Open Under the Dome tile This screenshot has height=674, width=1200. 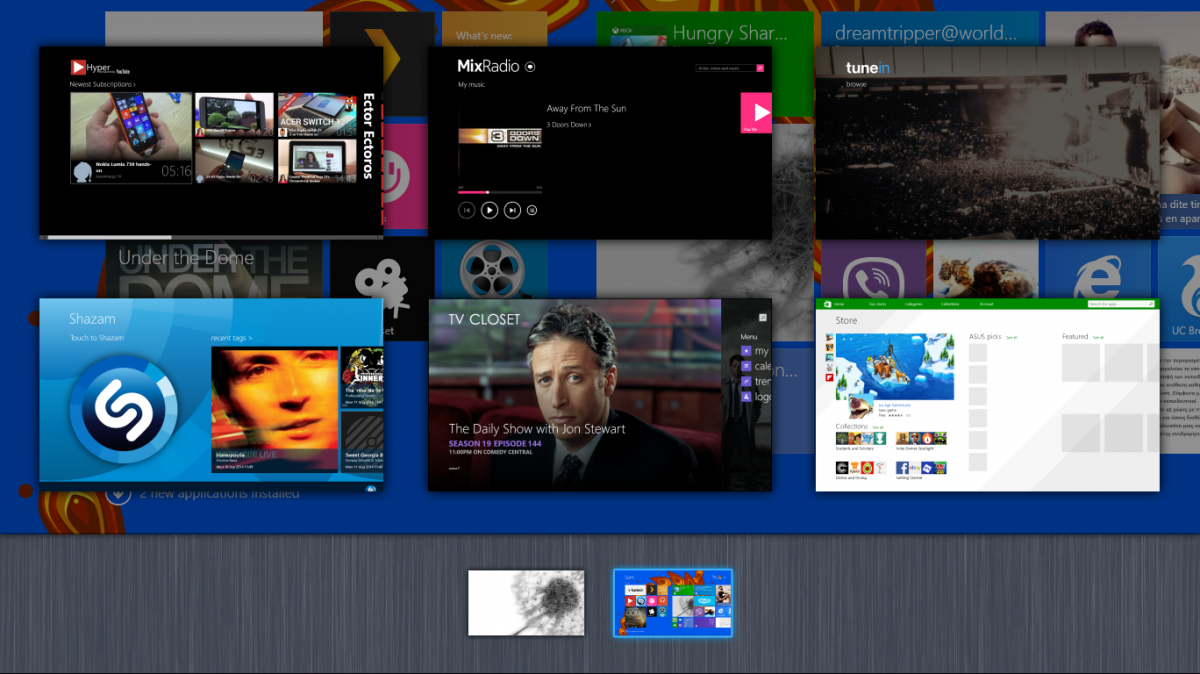[216, 268]
